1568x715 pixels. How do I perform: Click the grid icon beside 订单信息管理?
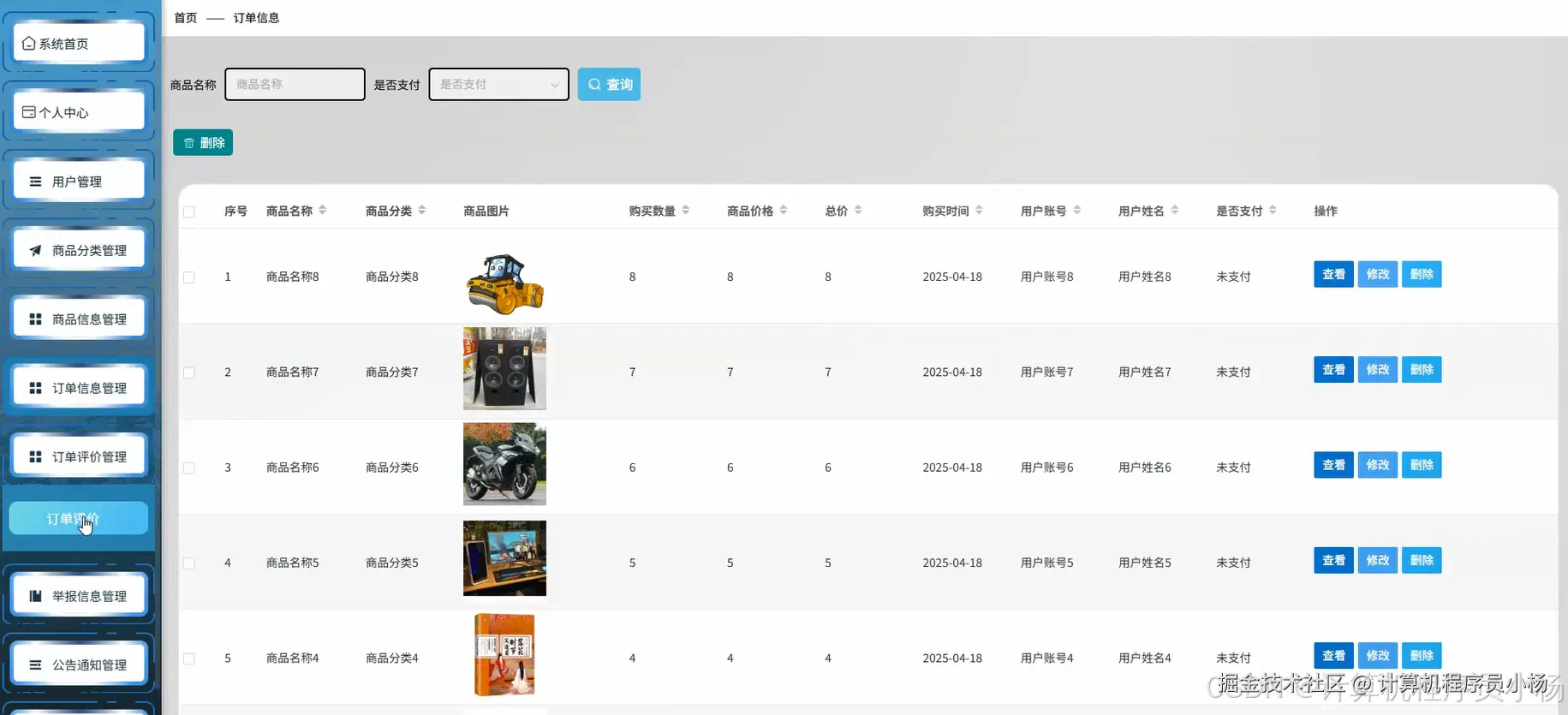point(35,388)
